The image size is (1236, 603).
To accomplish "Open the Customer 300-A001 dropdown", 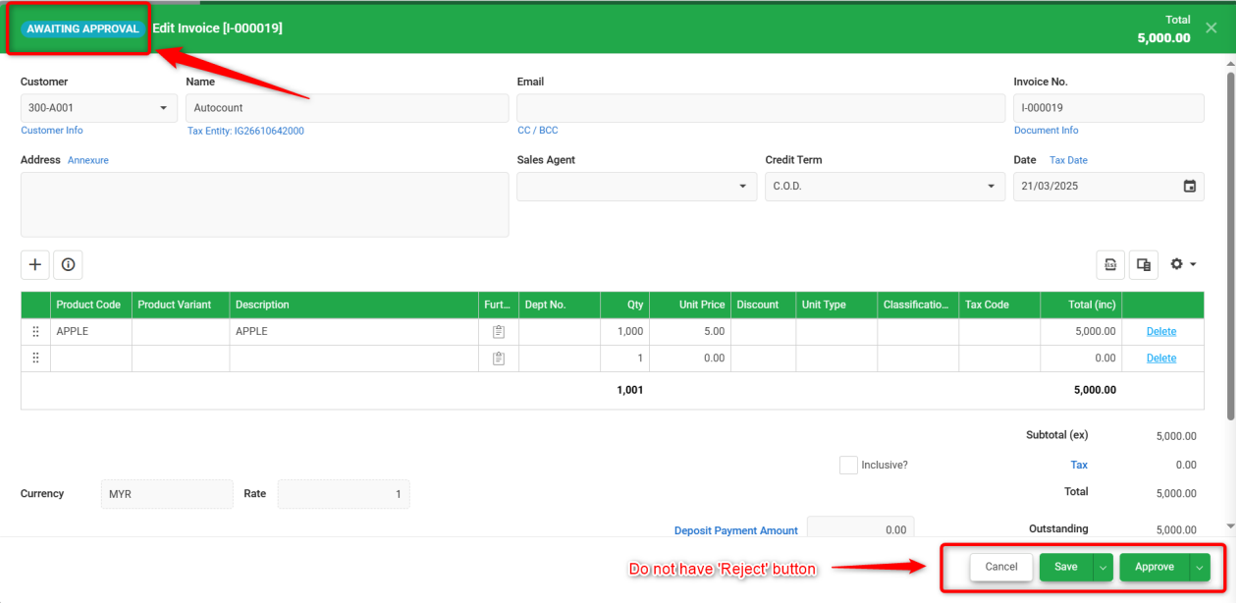I will tap(99, 108).
